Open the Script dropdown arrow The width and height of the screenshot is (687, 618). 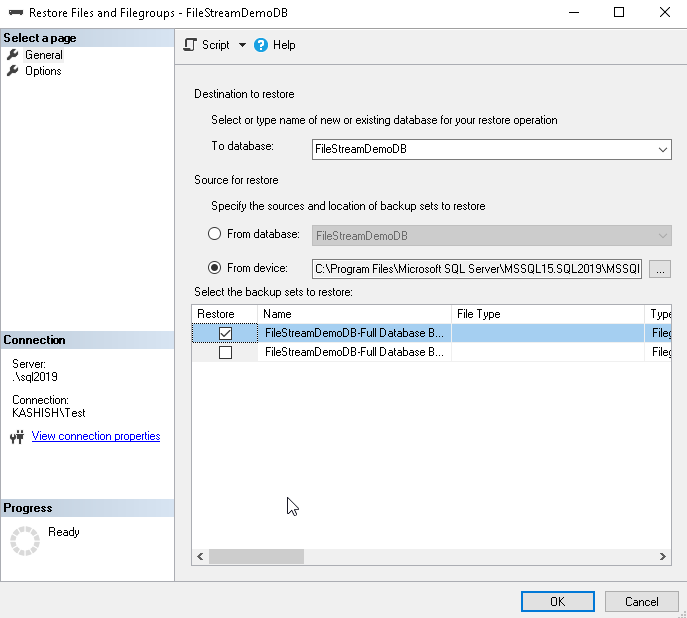(x=242, y=45)
